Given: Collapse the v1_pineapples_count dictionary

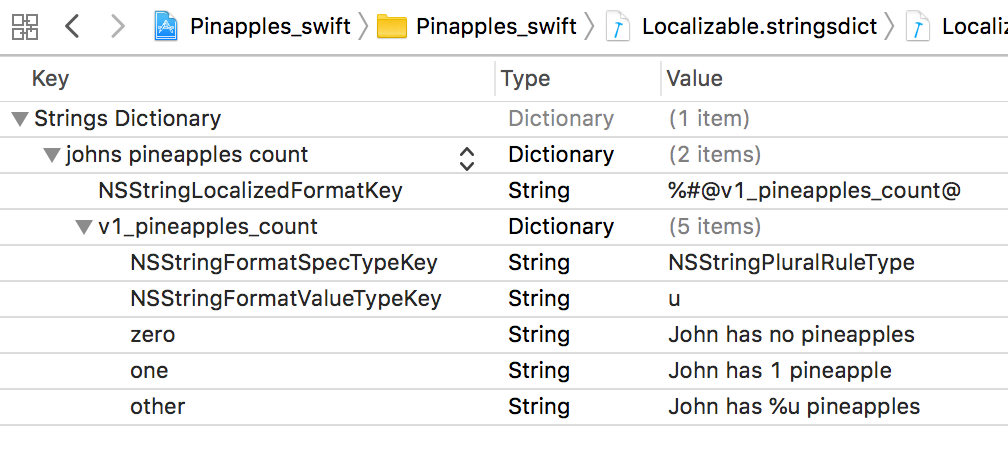Looking at the screenshot, I should (84, 227).
